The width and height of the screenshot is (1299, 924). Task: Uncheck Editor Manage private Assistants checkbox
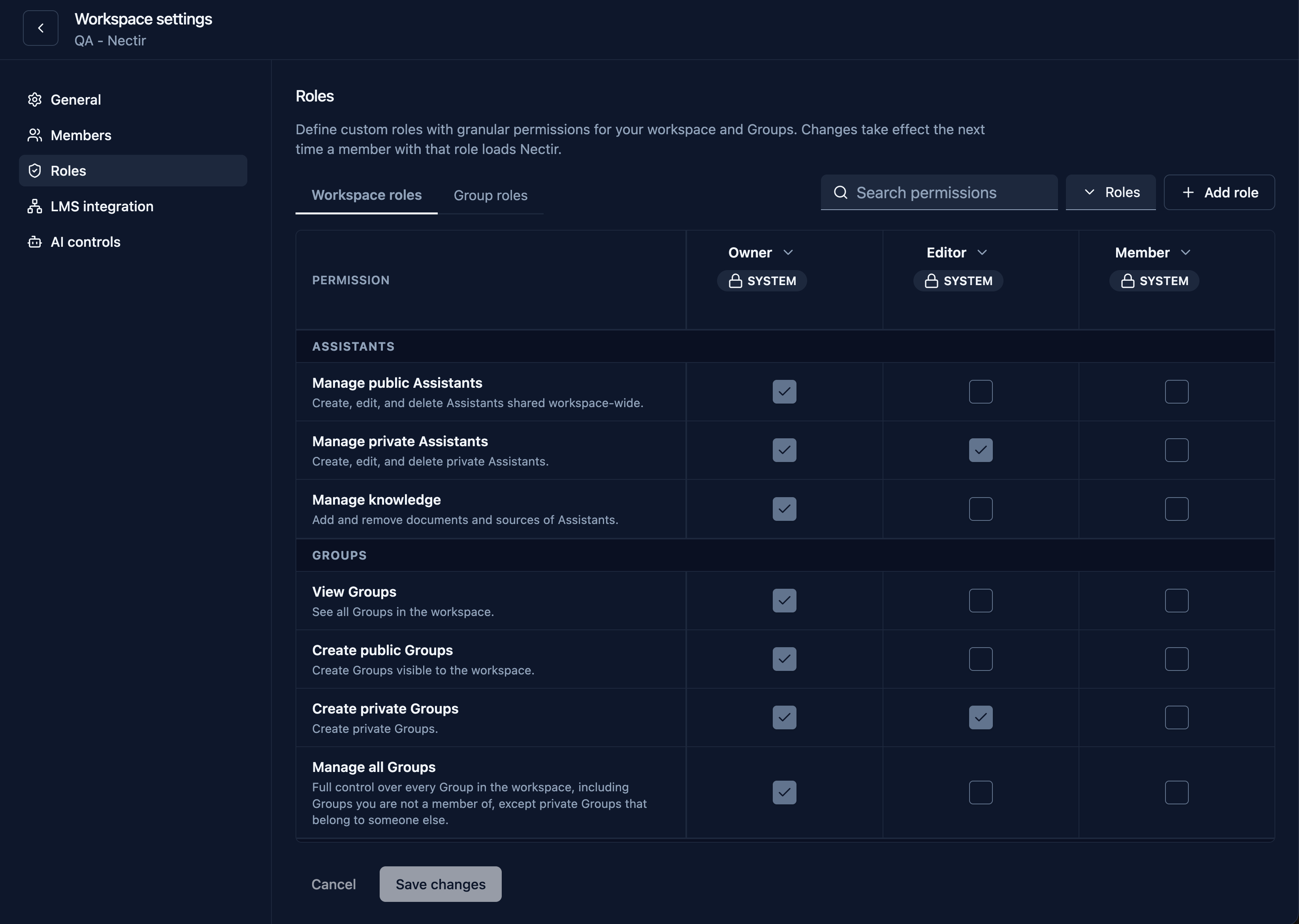(981, 450)
